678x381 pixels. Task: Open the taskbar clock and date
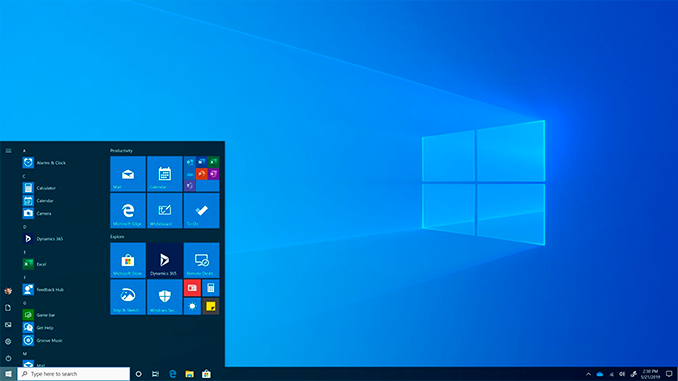650,374
